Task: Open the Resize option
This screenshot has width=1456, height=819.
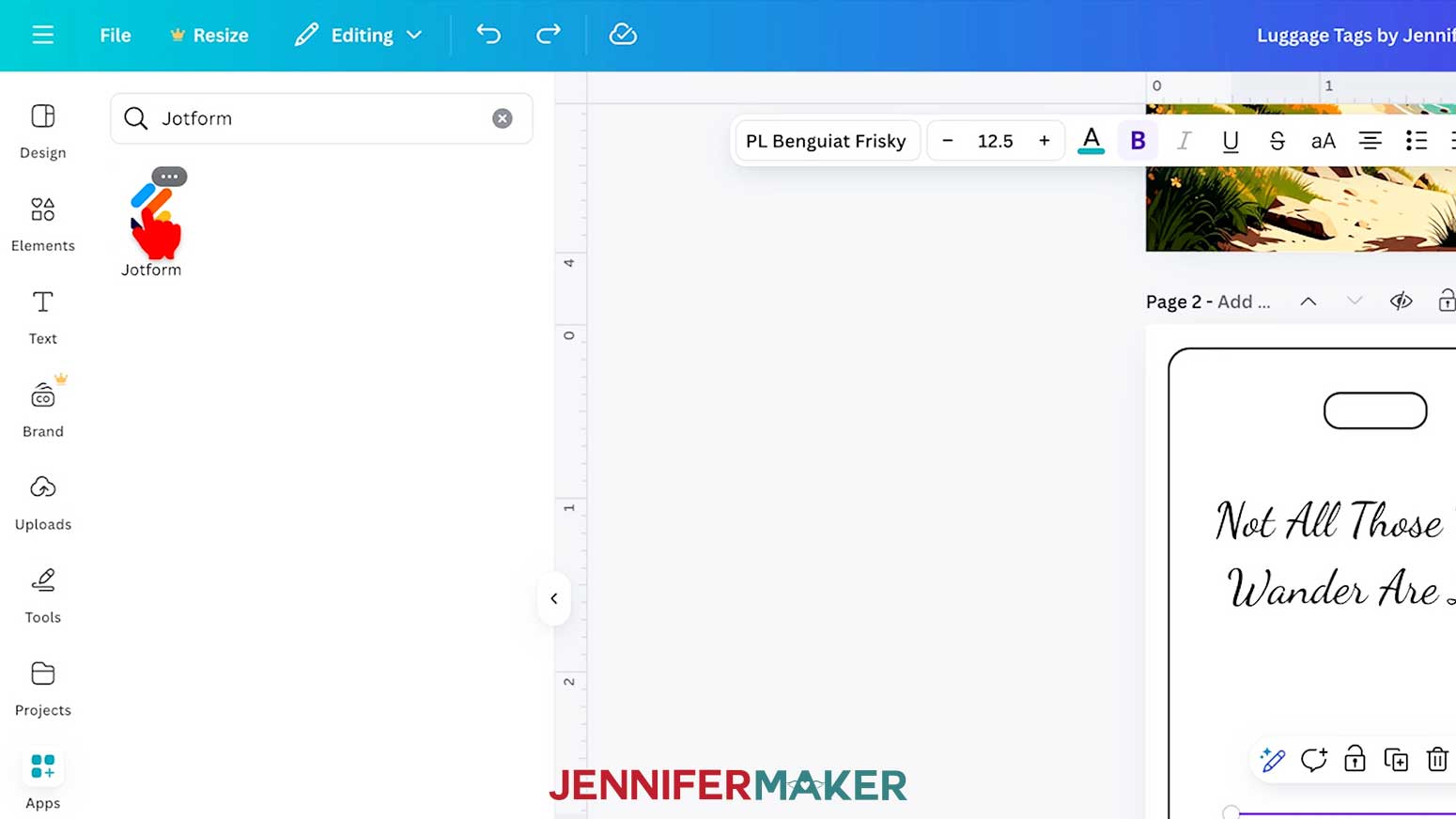Action: pos(209,36)
